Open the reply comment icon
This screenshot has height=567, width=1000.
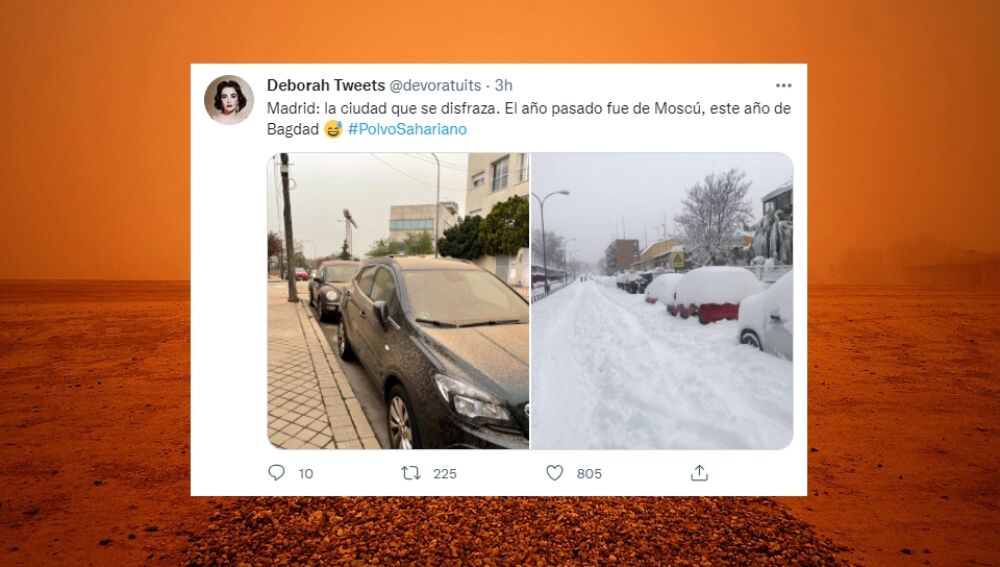[x=276, y=473]
